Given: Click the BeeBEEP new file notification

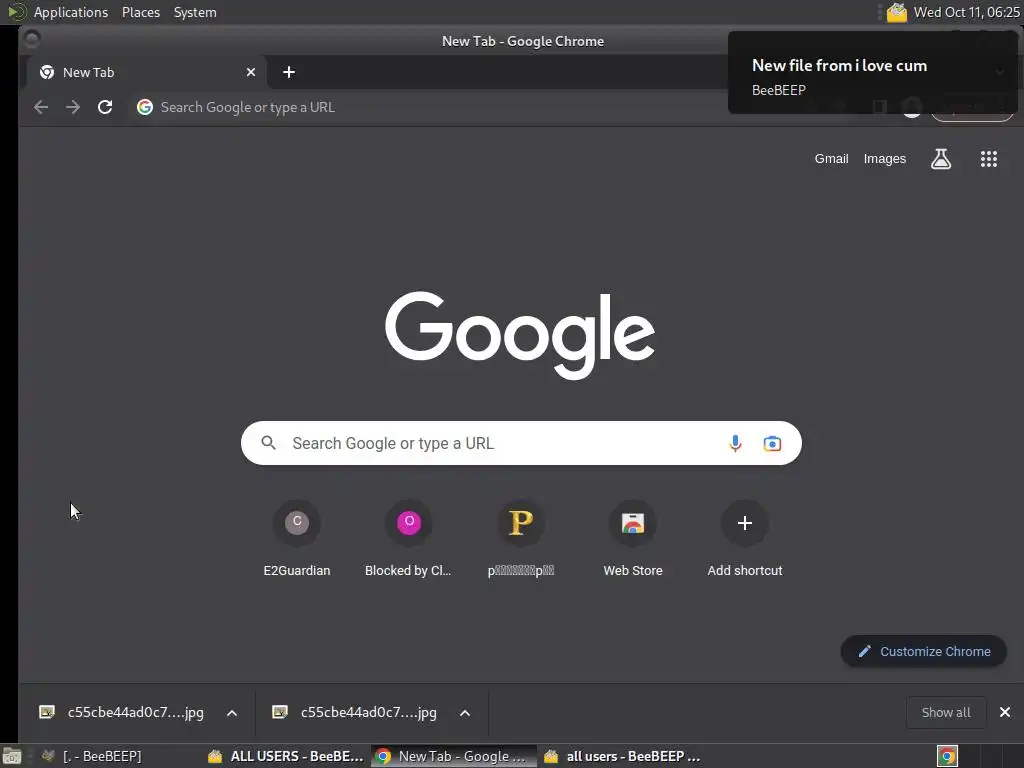Looking at the screenshot, I should (x=872, y=72).
